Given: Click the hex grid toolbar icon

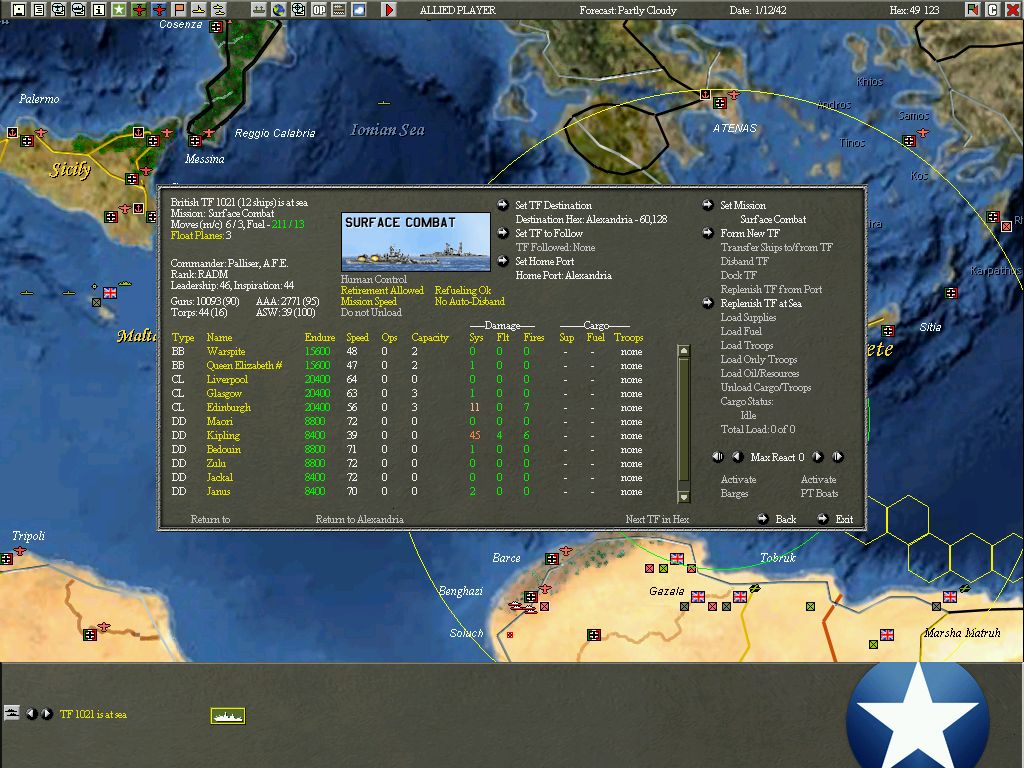Looking at the screenshot, I should click(338, 9).
